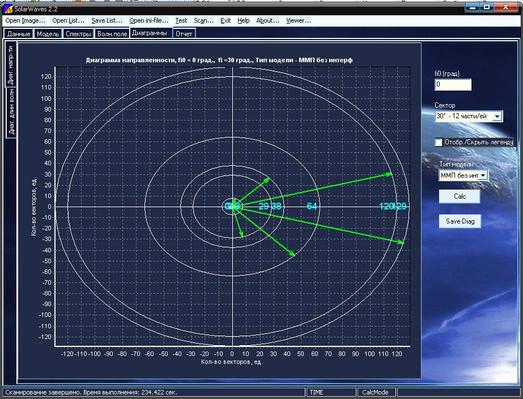Minimize the SolarWaves window
Screen dimensions: 523x399
tap(473, 7)
